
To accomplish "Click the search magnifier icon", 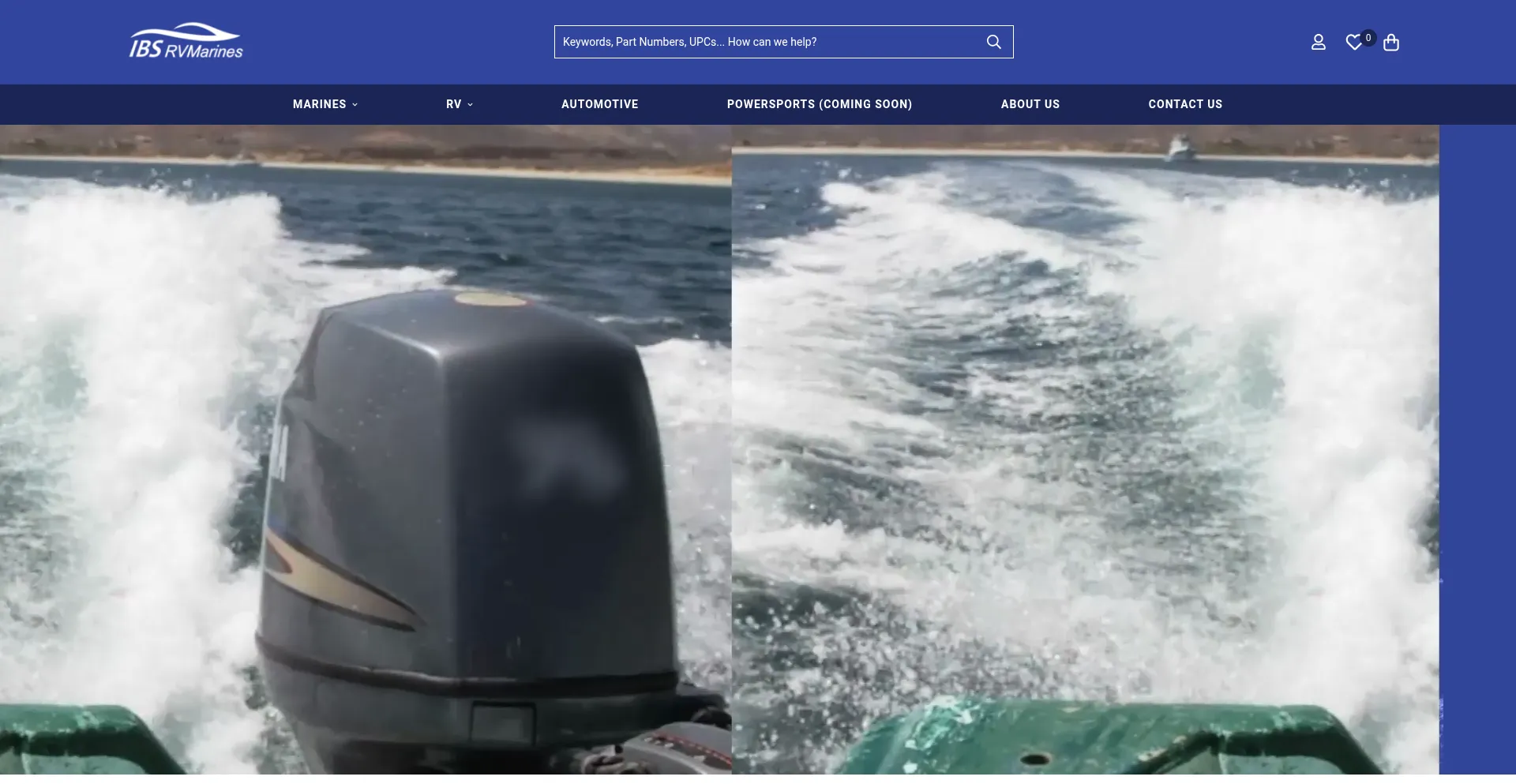I will pos(994,42).
